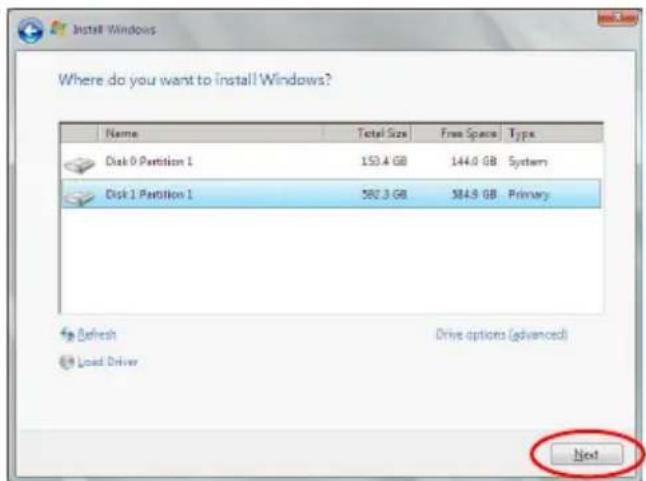
Task: Click Disk 1 free space value
Action: (474, 194)
